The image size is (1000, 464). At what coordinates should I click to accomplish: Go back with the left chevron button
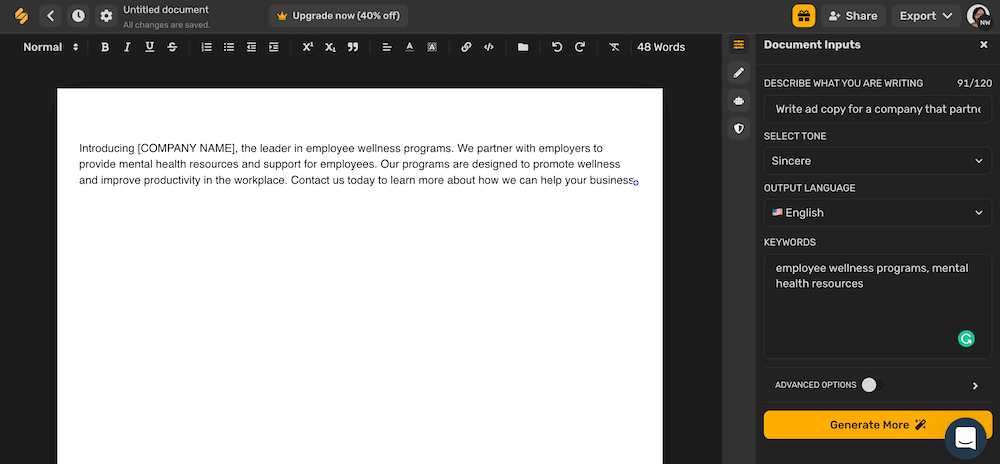click(50, 16)
